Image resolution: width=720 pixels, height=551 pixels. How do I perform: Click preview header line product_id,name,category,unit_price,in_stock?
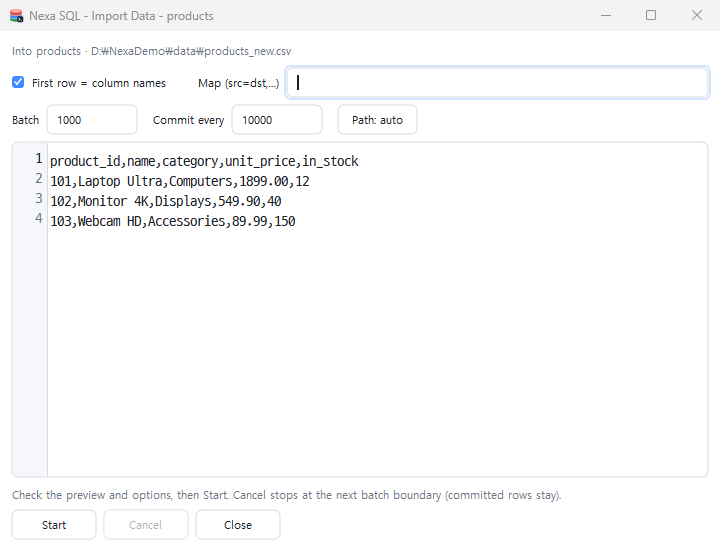pos(204,161)
